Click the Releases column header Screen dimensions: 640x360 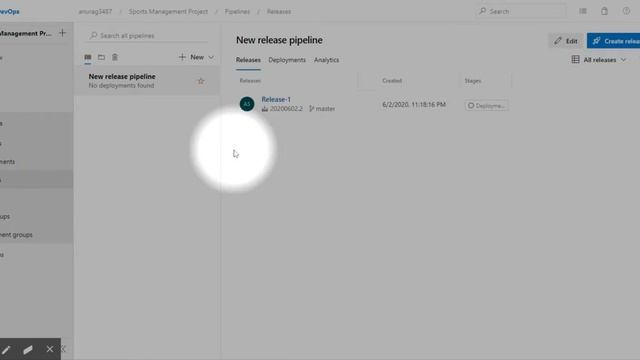point(250,81)
